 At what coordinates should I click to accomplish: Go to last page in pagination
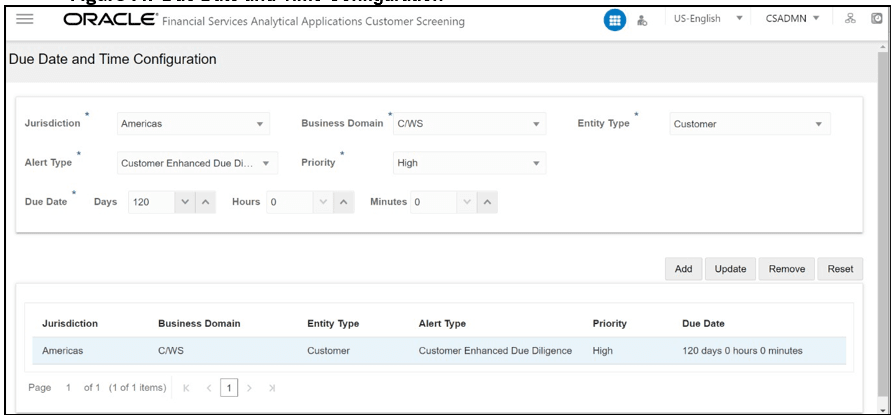coord(272,388)
